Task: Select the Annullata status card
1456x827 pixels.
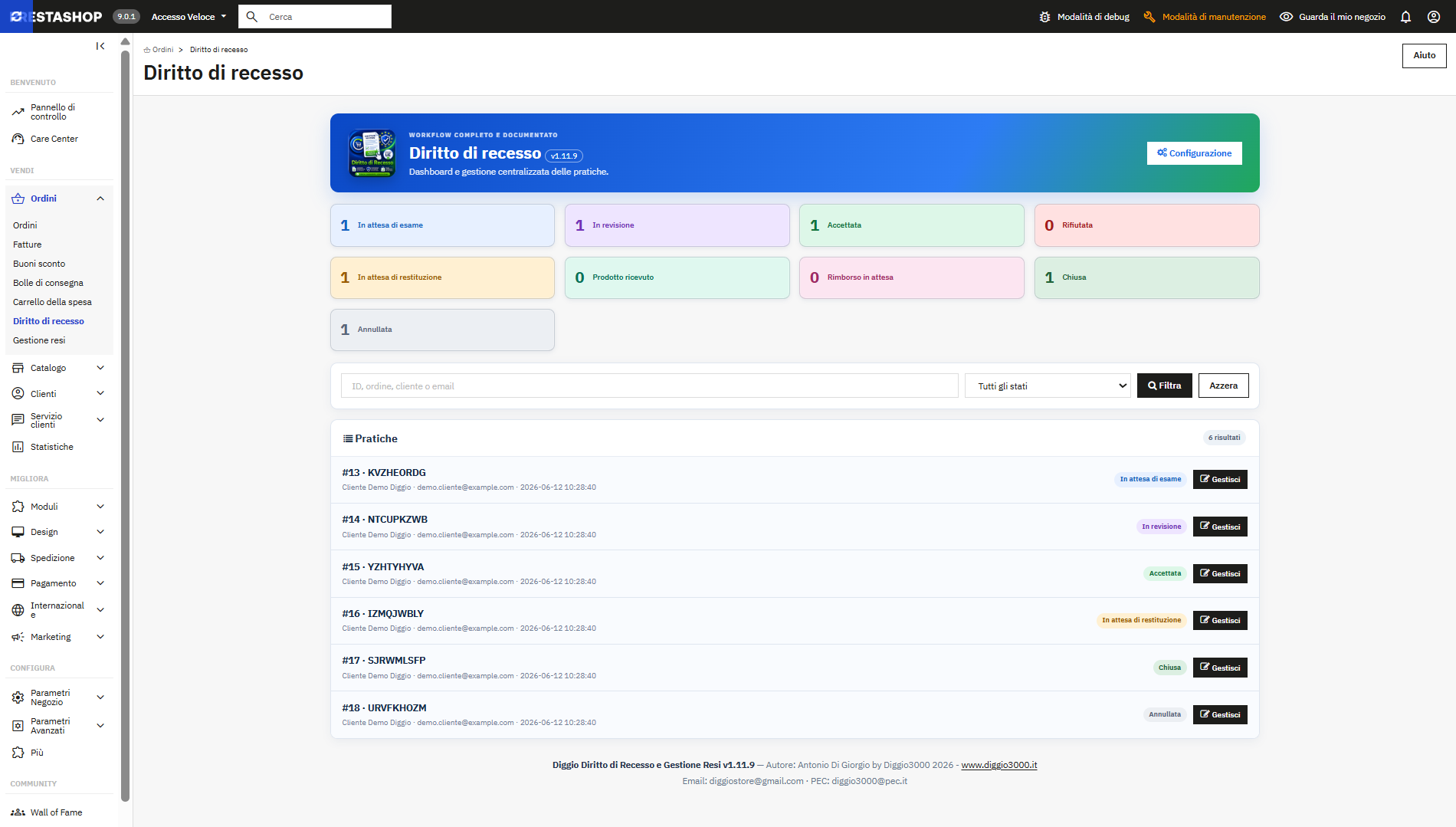Action: coord(442,330)
